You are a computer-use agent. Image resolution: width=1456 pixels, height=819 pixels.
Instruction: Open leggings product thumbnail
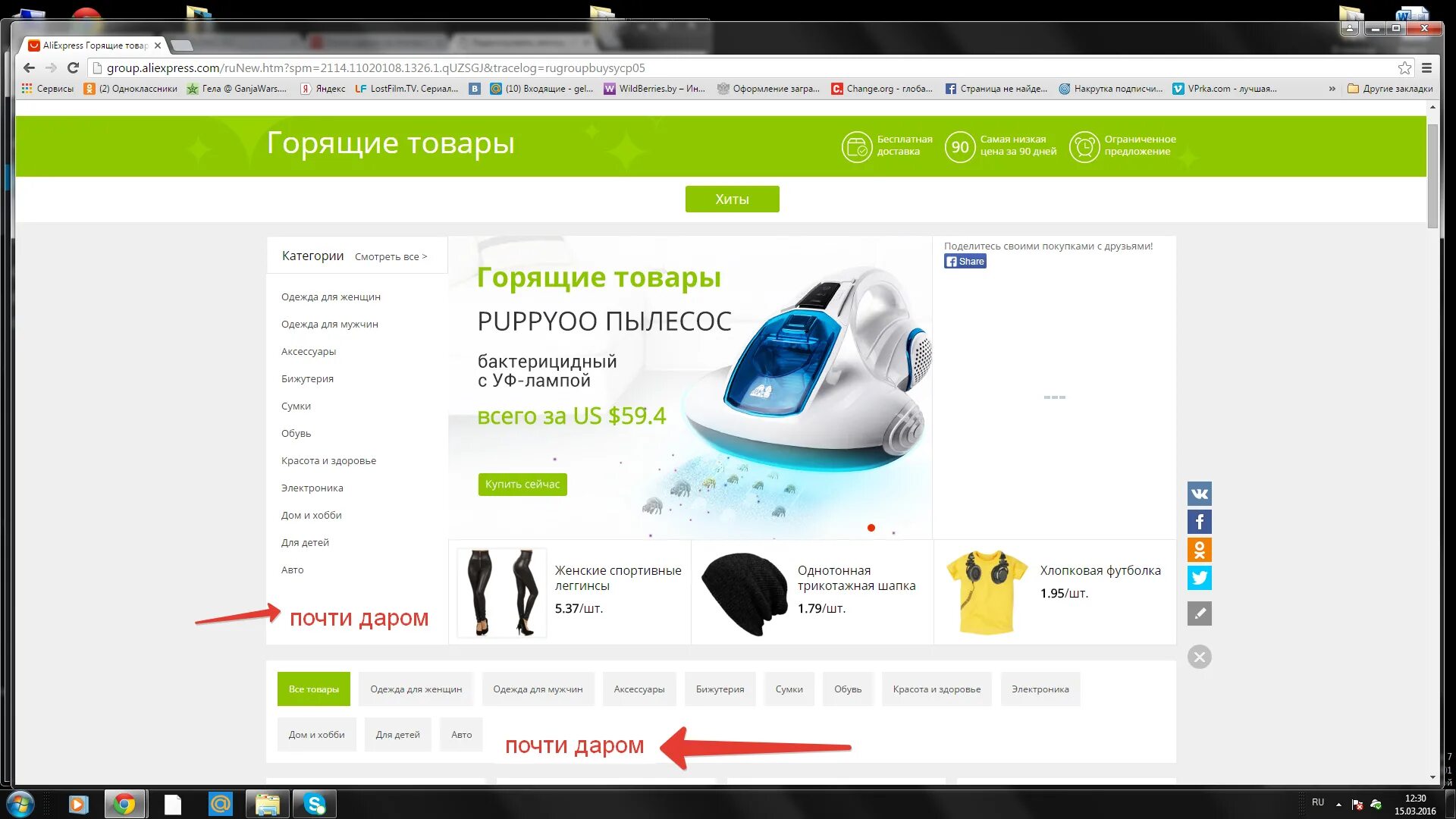pyautogui.click(x=501, y=592)
